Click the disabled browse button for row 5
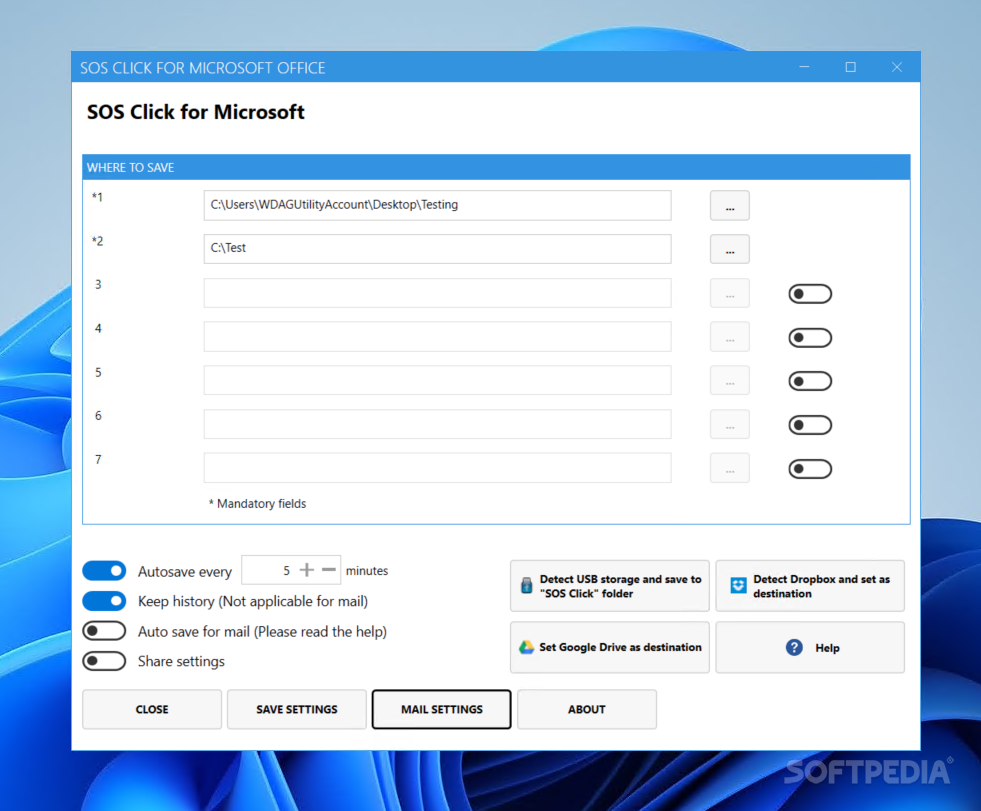The image size is (981, 811). [729, 380]
